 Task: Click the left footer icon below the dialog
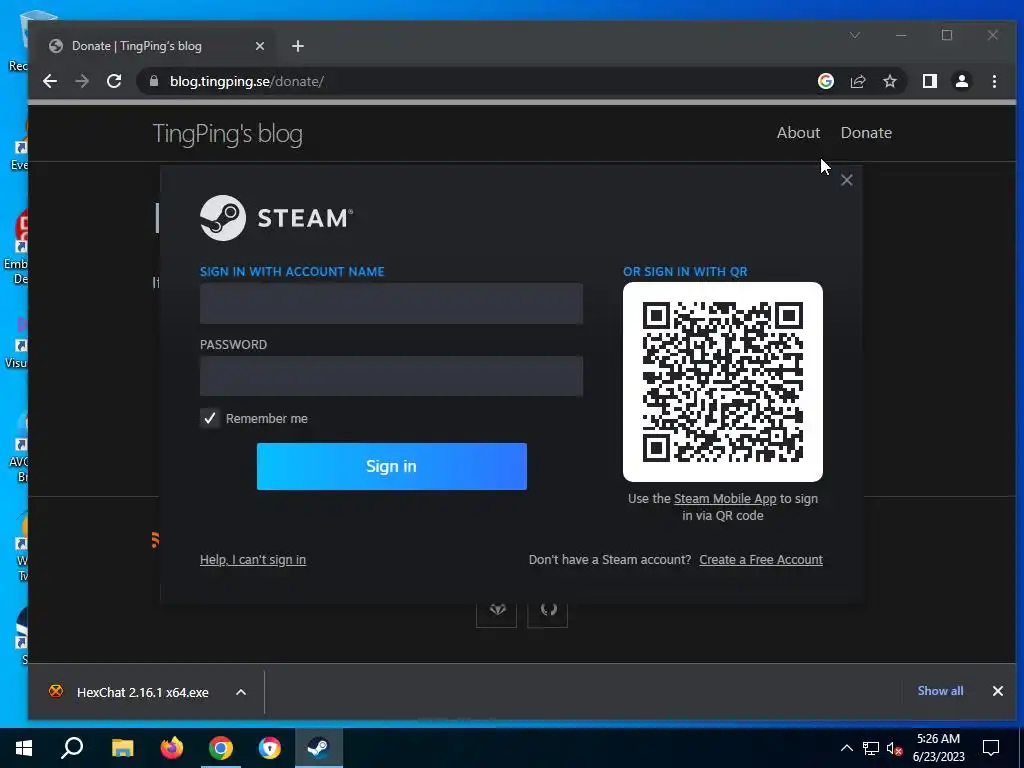click(496, 610)
